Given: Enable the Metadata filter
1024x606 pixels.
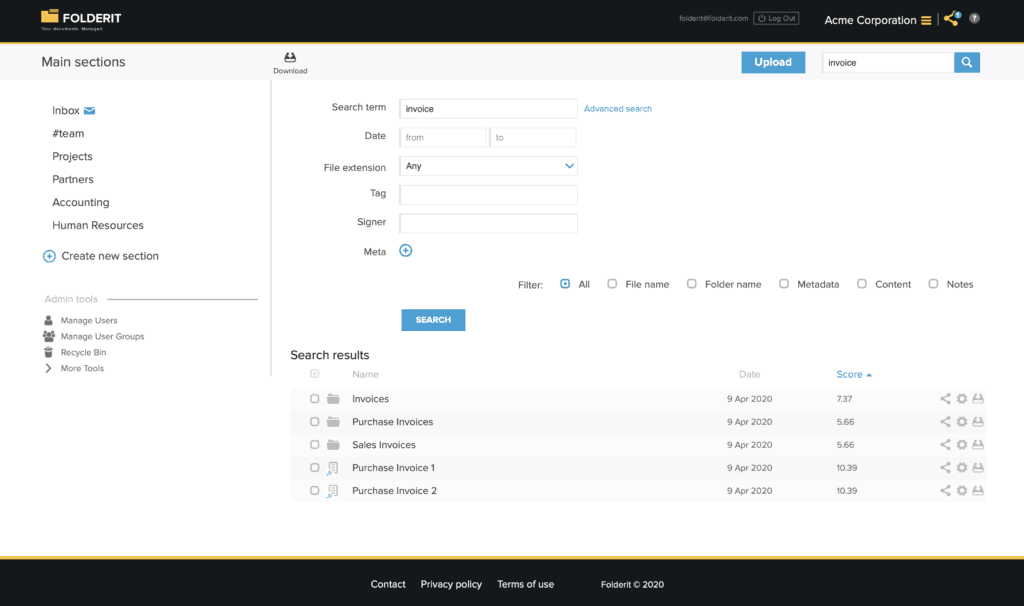Looking at the screenshot, I should coord(784,284).
